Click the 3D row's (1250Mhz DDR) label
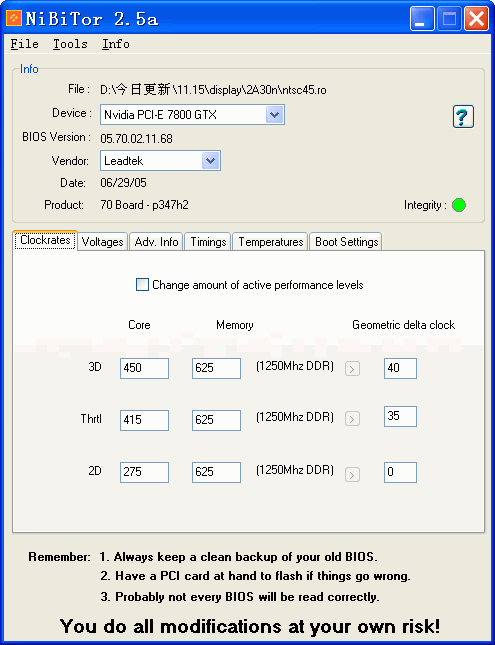Image resolution: width=495 pixels, height=645 pixels. click(295, 366)
